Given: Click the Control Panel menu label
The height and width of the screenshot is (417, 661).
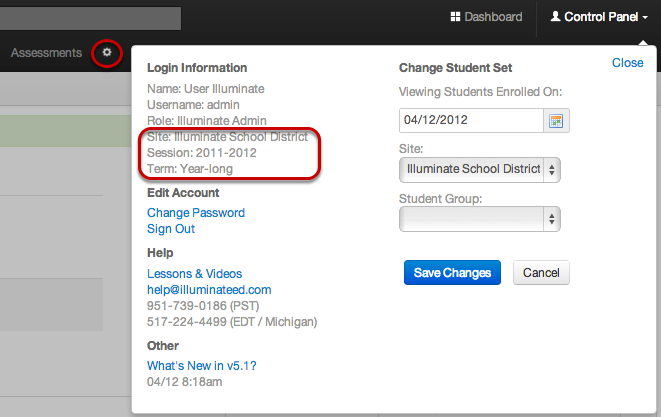Looking at the screenshot, I should pyautogui.click(x=601, y=17).
